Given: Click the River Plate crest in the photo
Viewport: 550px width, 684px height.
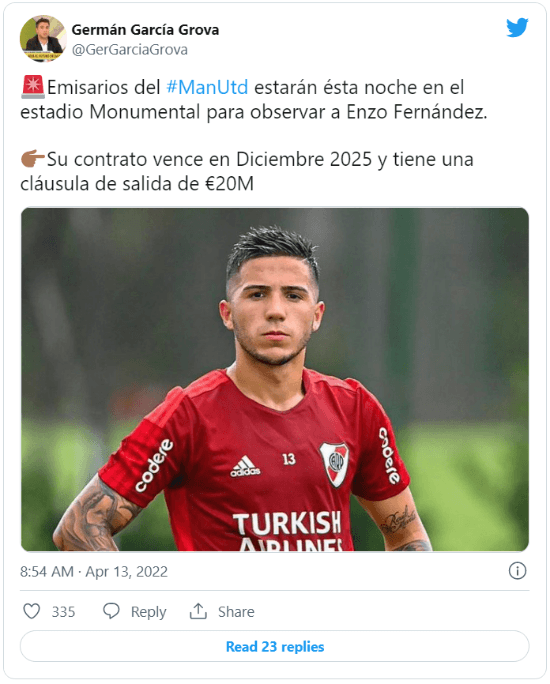Looking at the screenshot, I should [x=335, y=464].
